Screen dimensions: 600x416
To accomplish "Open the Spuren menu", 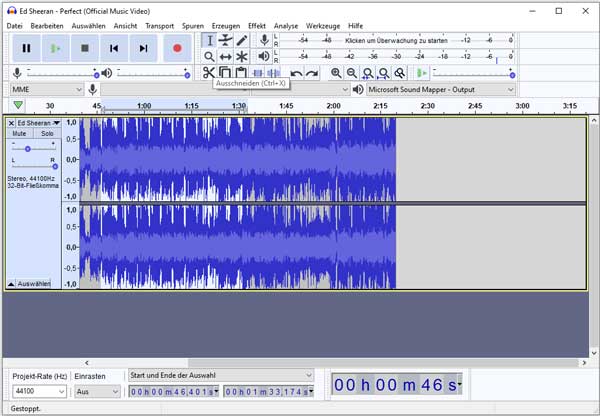I will [x=193, y=26].
